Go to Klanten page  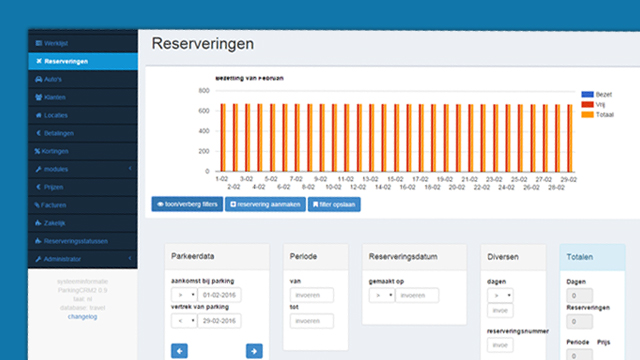pos(83,97)
